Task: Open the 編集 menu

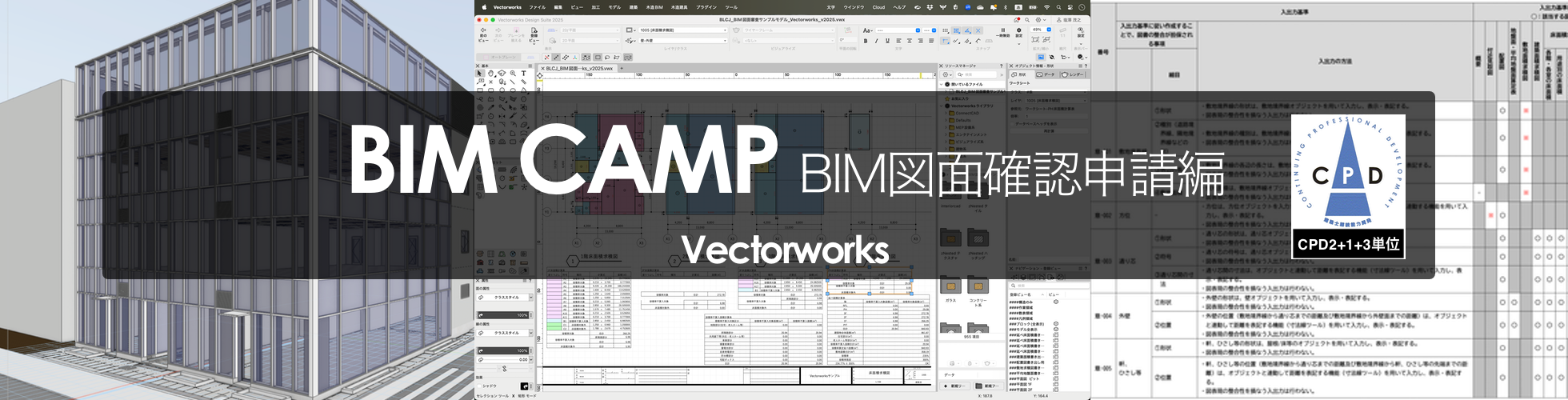Action: (558, 7)
